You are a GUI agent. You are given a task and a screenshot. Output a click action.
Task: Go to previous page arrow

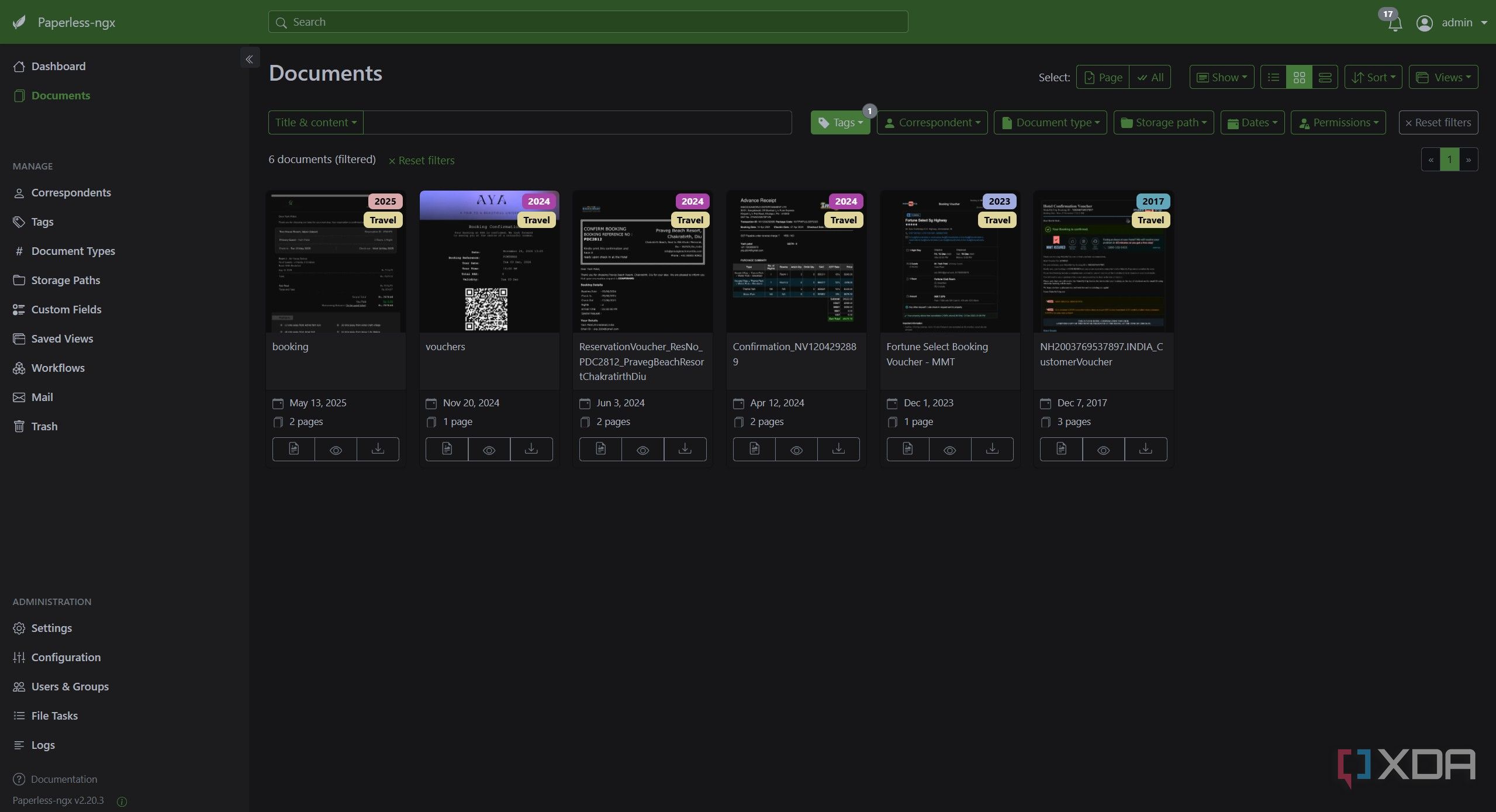pos(1431,160)
